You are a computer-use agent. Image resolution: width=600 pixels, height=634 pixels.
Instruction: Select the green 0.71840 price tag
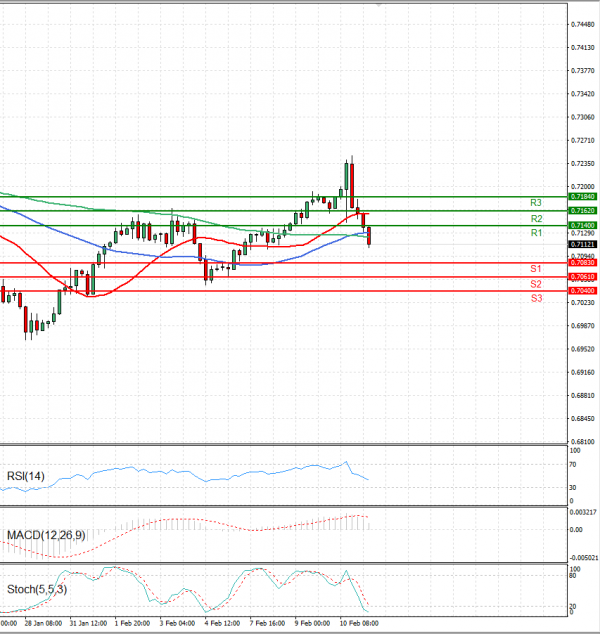pos(582,197)
